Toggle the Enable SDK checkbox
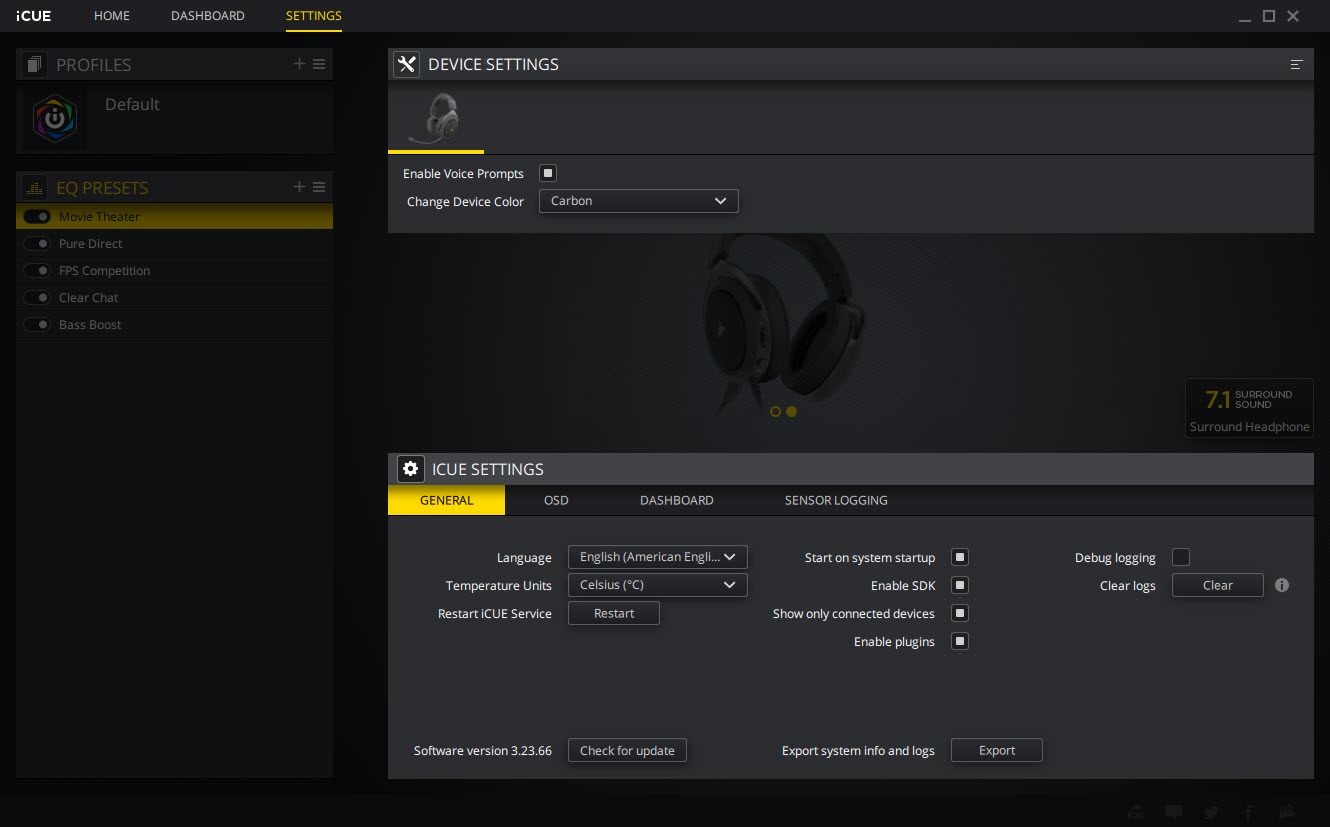 point(960,585)
